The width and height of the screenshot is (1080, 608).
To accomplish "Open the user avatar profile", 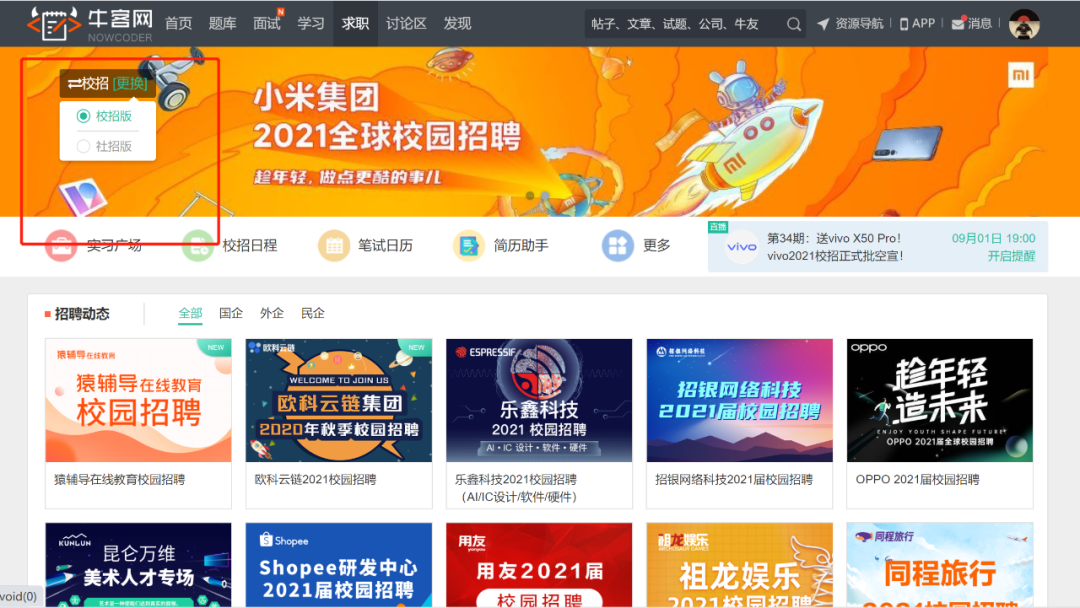I will point(1024,24).
